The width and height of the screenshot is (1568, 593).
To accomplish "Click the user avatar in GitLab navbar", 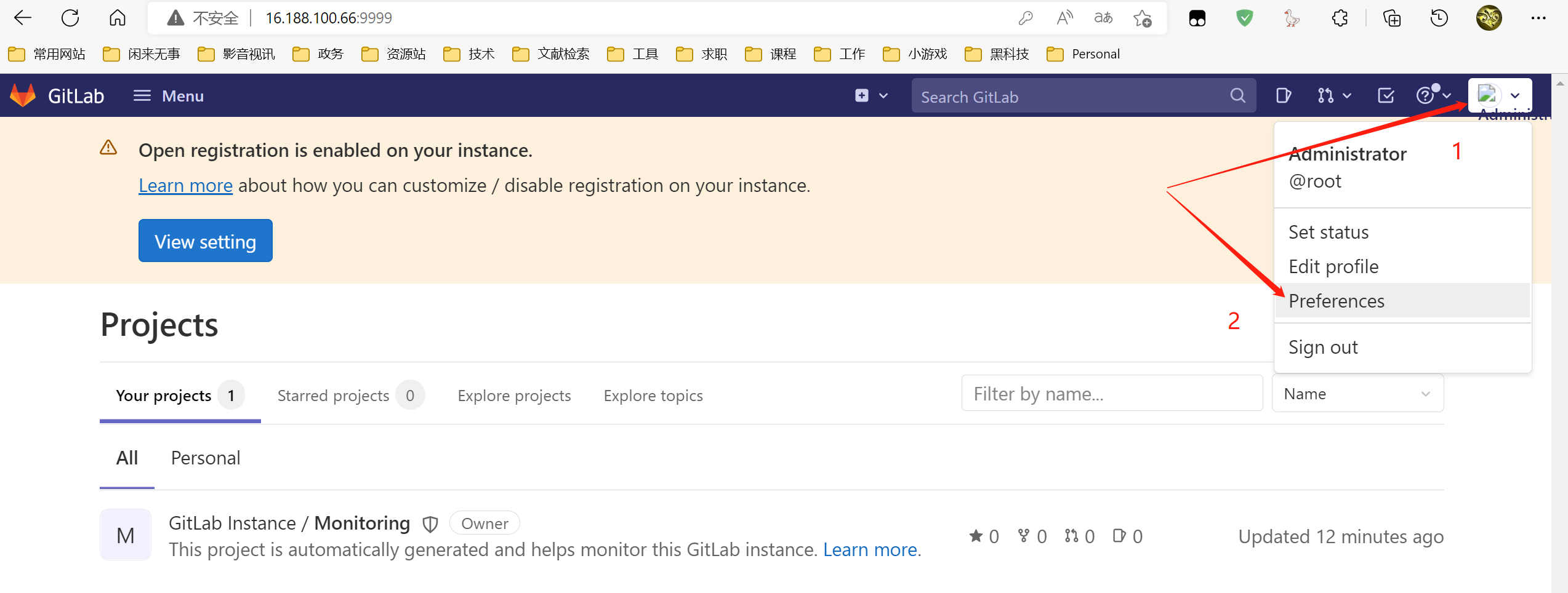I will click(1489, 95).
